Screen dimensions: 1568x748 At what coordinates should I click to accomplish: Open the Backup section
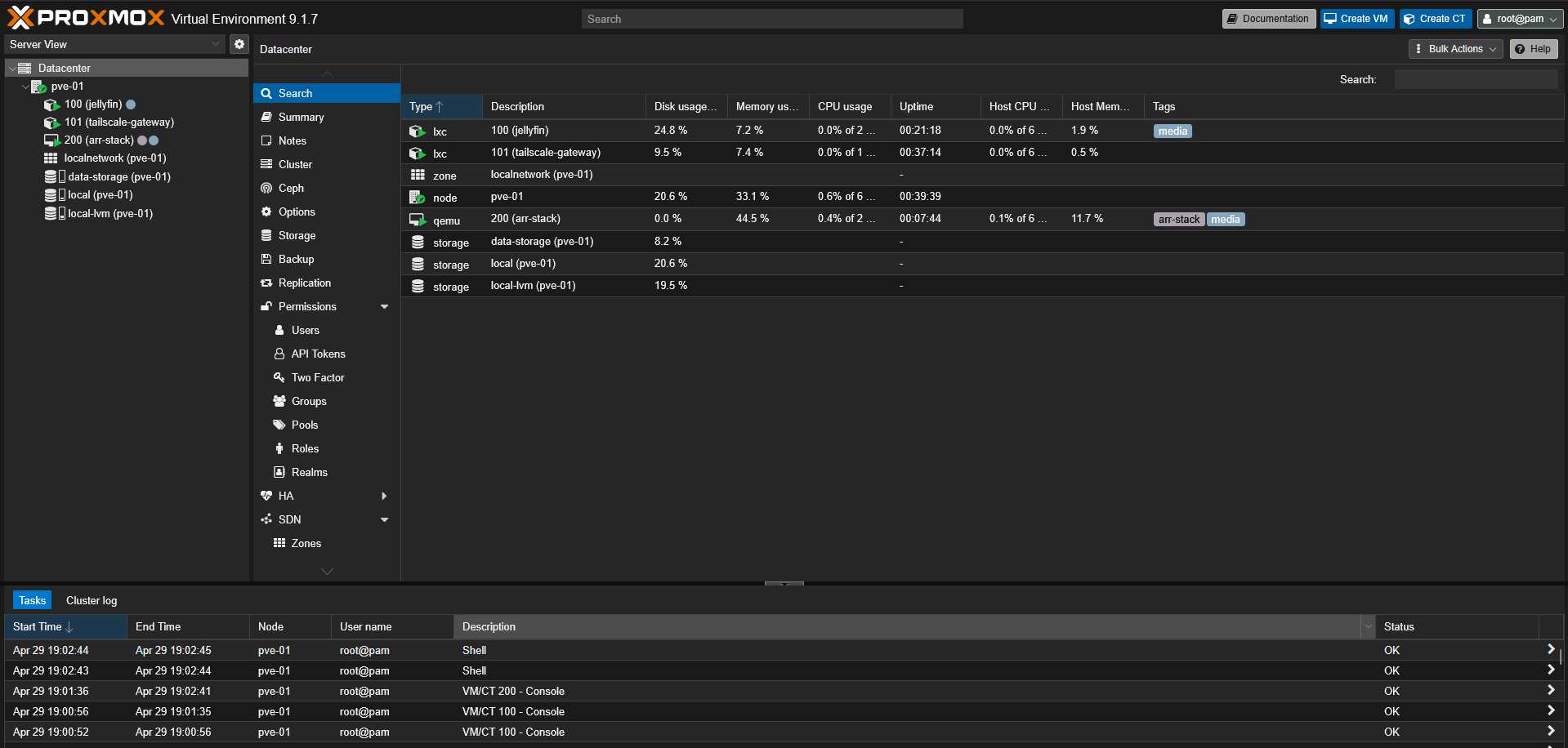tap(327, 259)
